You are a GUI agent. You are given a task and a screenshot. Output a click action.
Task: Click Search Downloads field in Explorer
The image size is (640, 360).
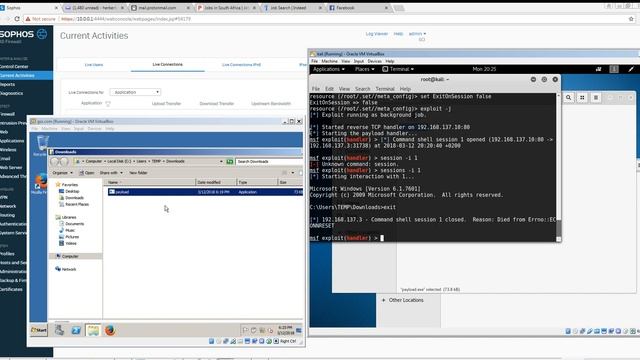click(x=269, y=162)
